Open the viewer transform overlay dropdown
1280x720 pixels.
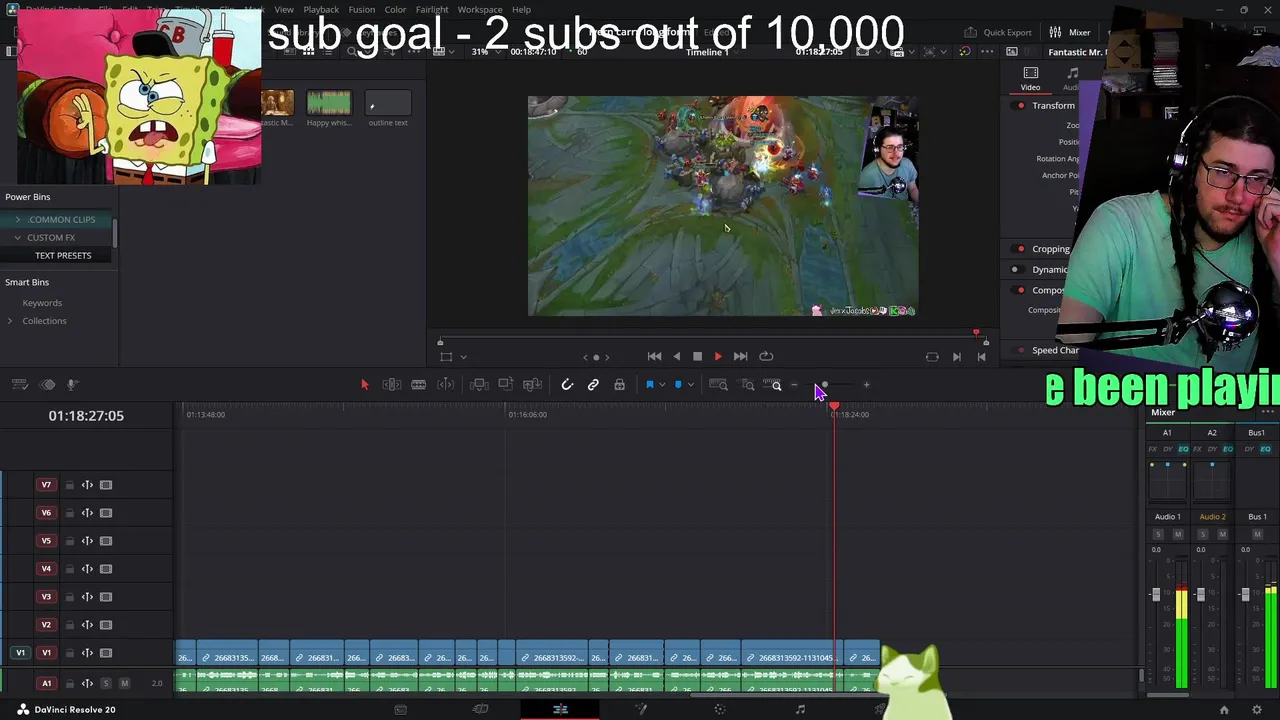pos(463,357)
